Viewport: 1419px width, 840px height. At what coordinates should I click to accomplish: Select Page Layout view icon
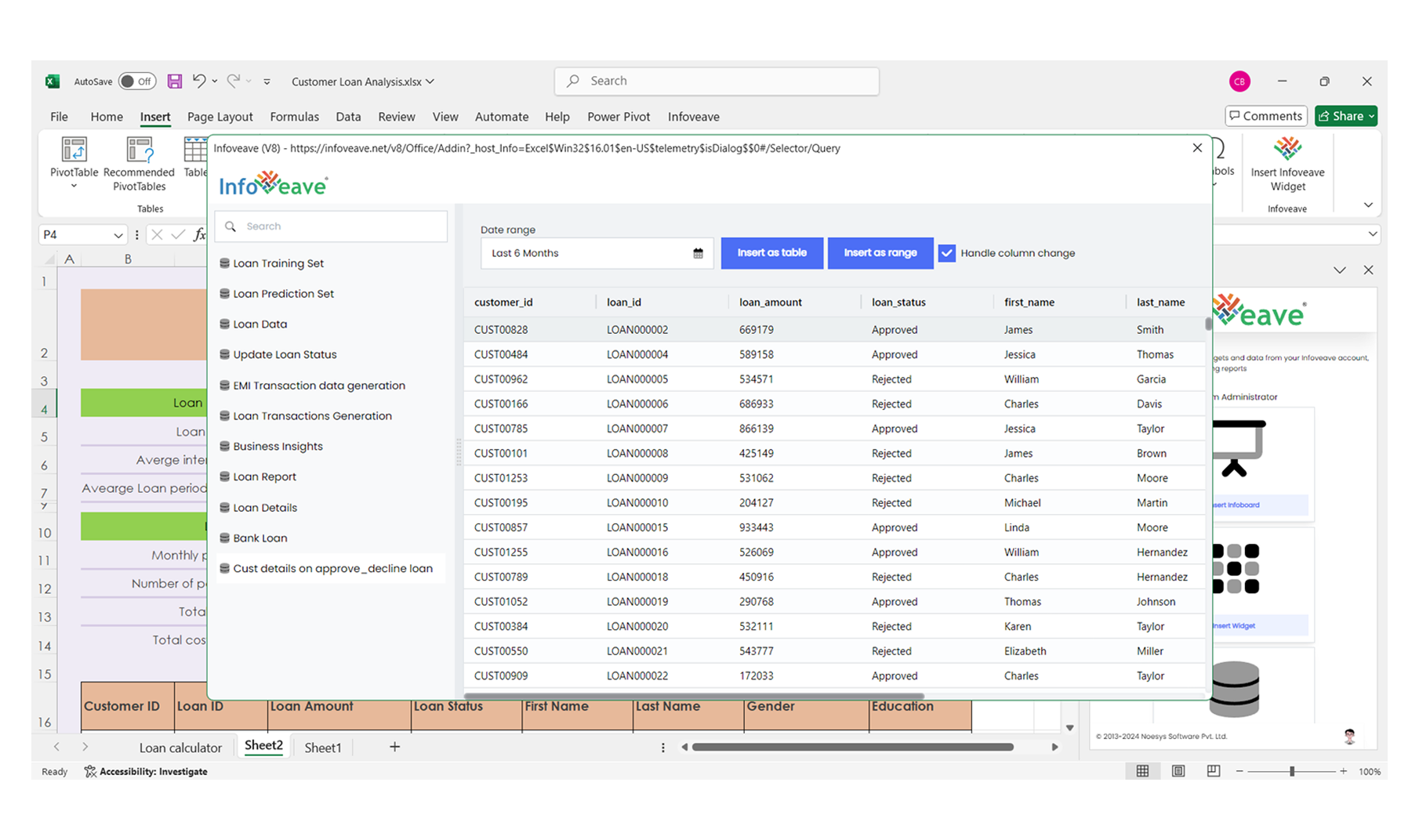point(1178,771)
